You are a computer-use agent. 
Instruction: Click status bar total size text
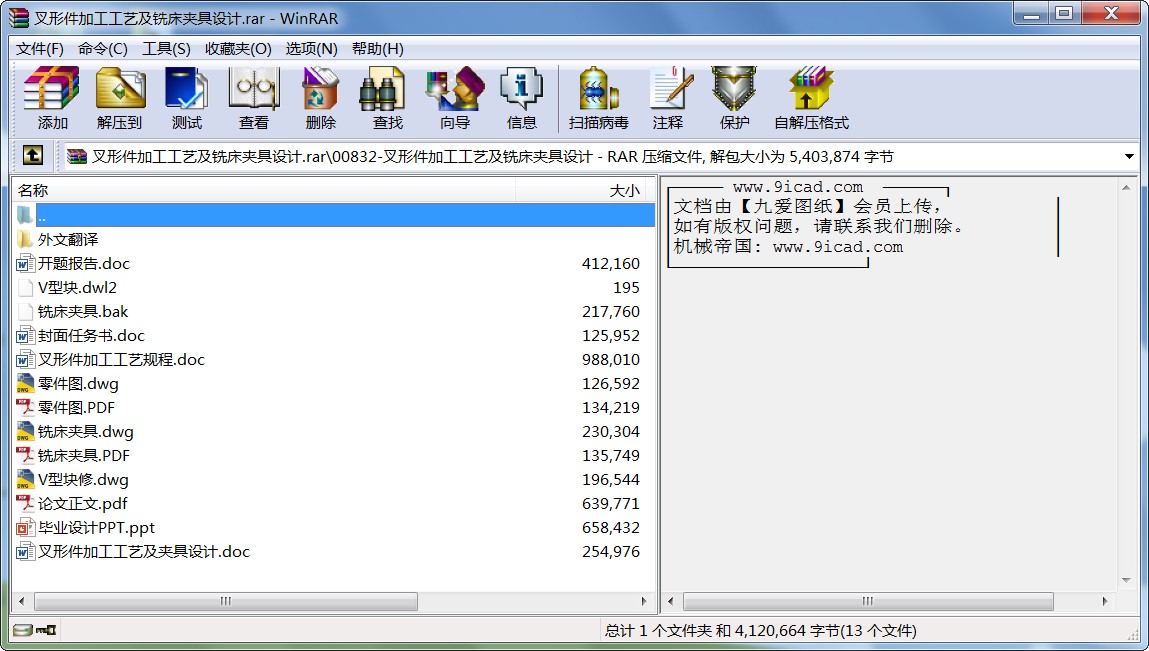[760, 630]
